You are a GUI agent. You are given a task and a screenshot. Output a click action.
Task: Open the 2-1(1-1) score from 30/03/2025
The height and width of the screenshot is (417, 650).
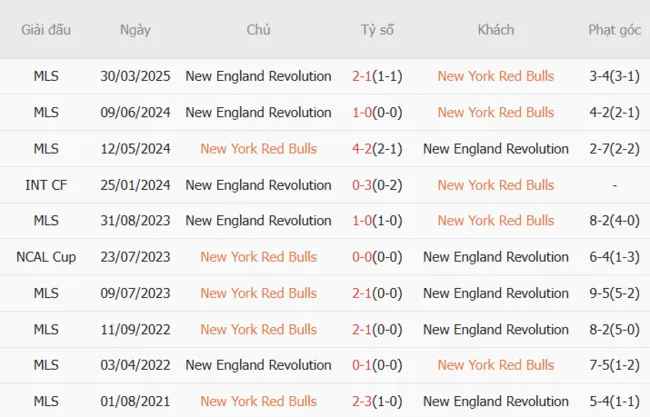click(x=377, y=76)
